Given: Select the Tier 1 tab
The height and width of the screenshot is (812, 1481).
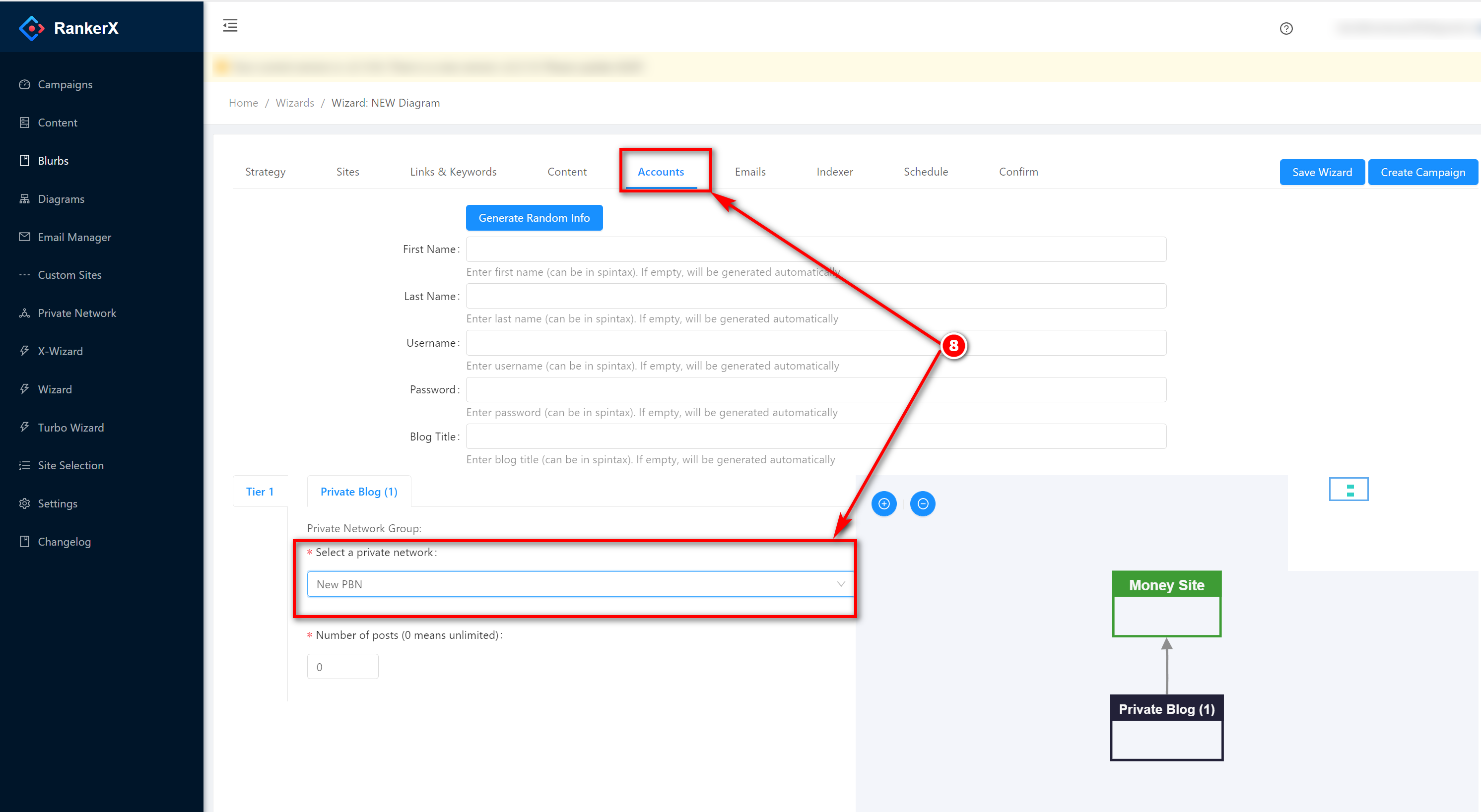Looking at the screenshot, I should pos(259,492).
